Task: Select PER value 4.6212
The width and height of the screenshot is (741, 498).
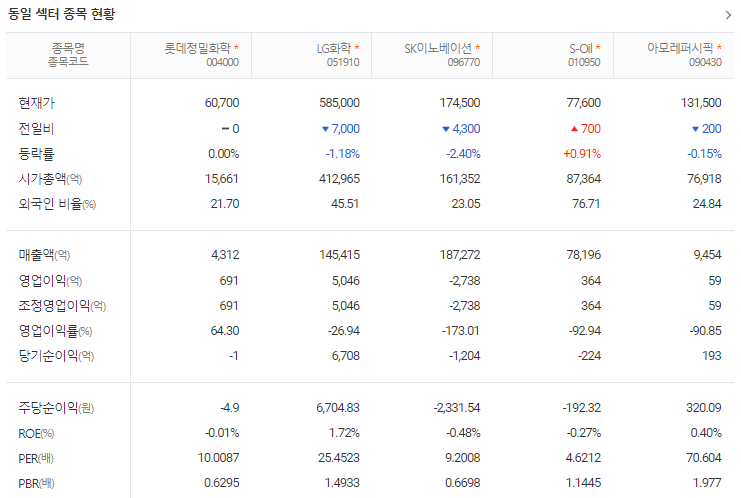Action: point(583,458)
